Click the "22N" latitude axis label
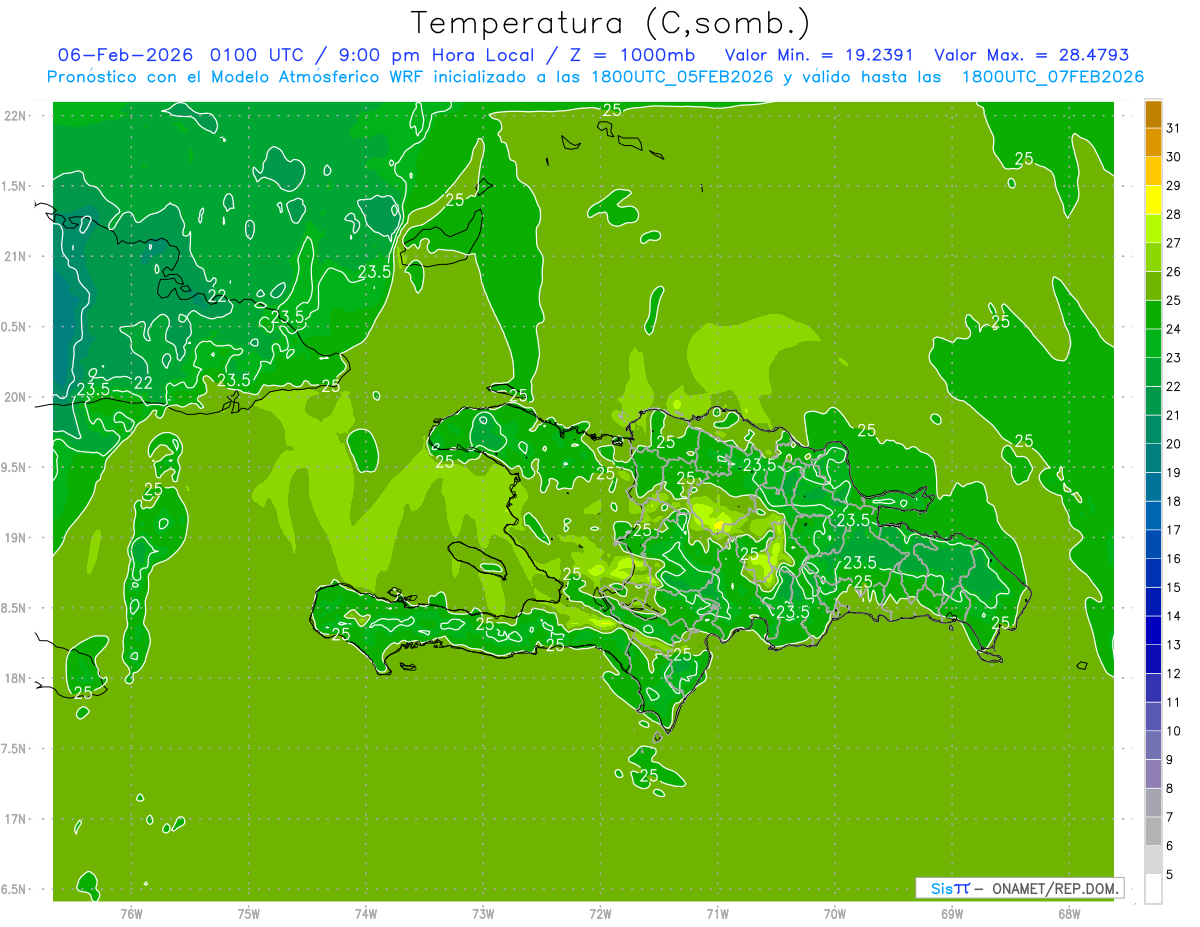The width and height of the screenshot is (1200, 927). pos(16,116)
